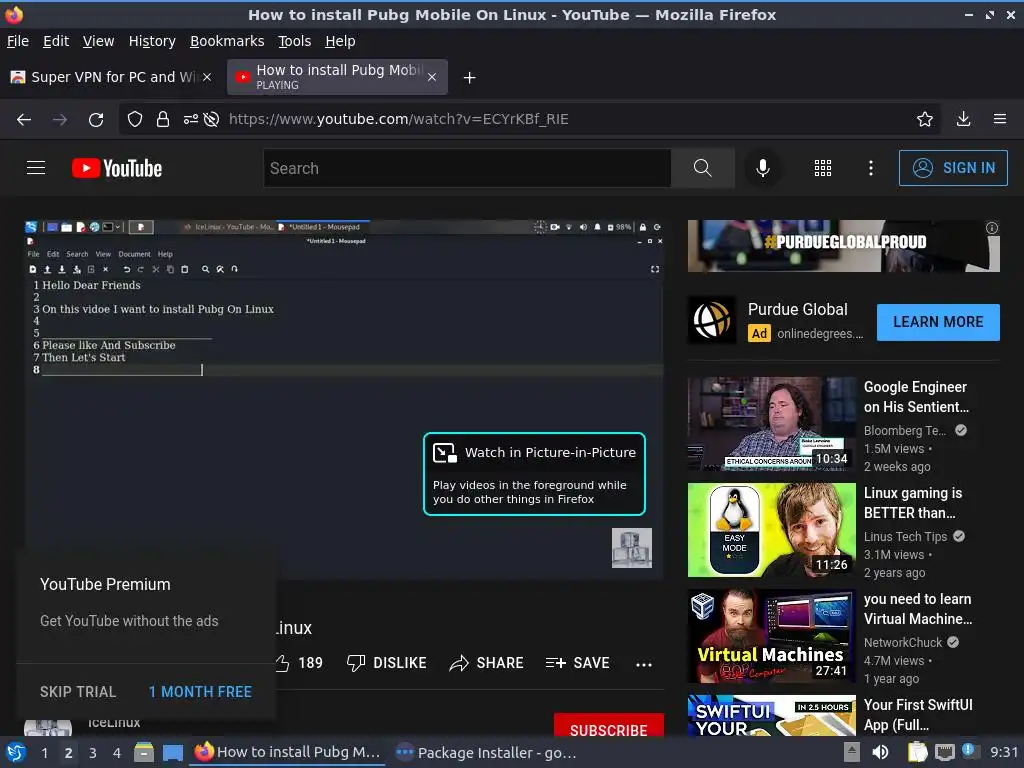Screen dimensions: 1024x768
Task: Open 'Your First SwiftUI App' title
Action: click(918, 714)
